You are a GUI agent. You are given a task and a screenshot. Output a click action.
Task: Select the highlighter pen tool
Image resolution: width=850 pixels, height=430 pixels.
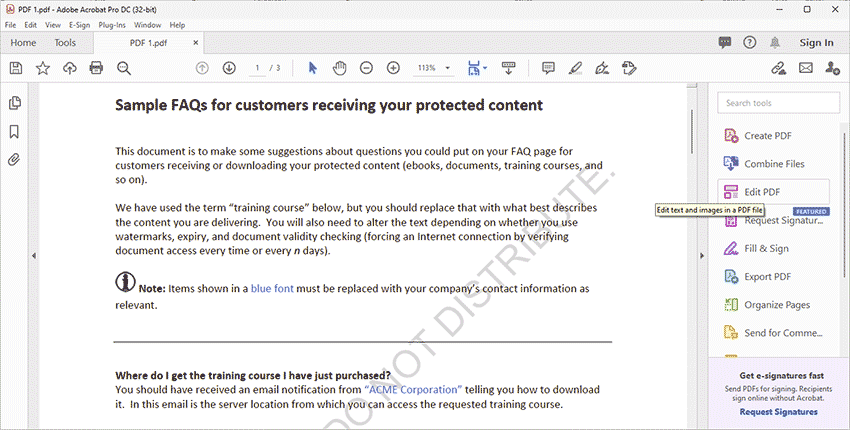tap(575, 68)
